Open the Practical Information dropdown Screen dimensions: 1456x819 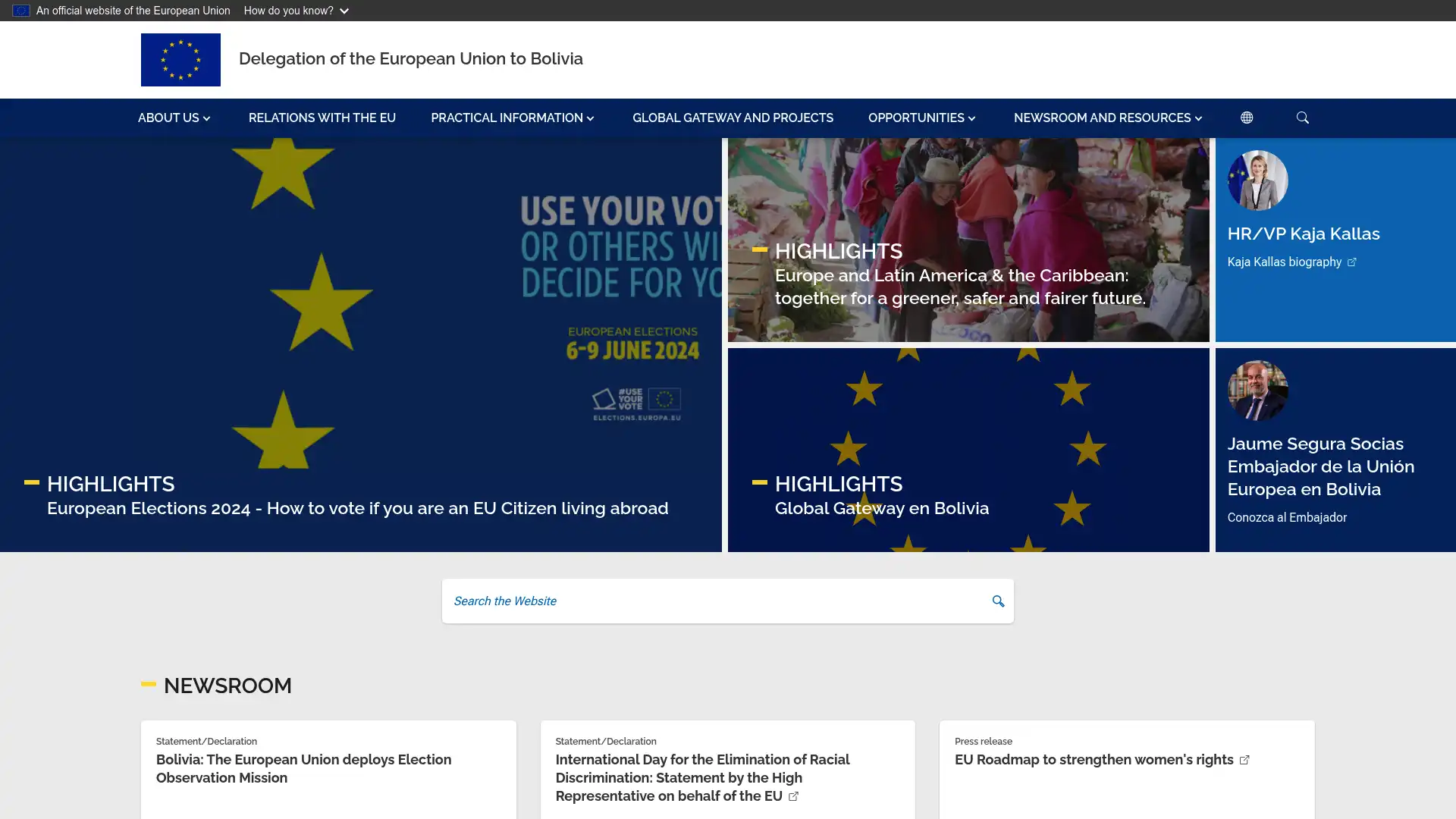pyautogui.click(x=512, y=118)
